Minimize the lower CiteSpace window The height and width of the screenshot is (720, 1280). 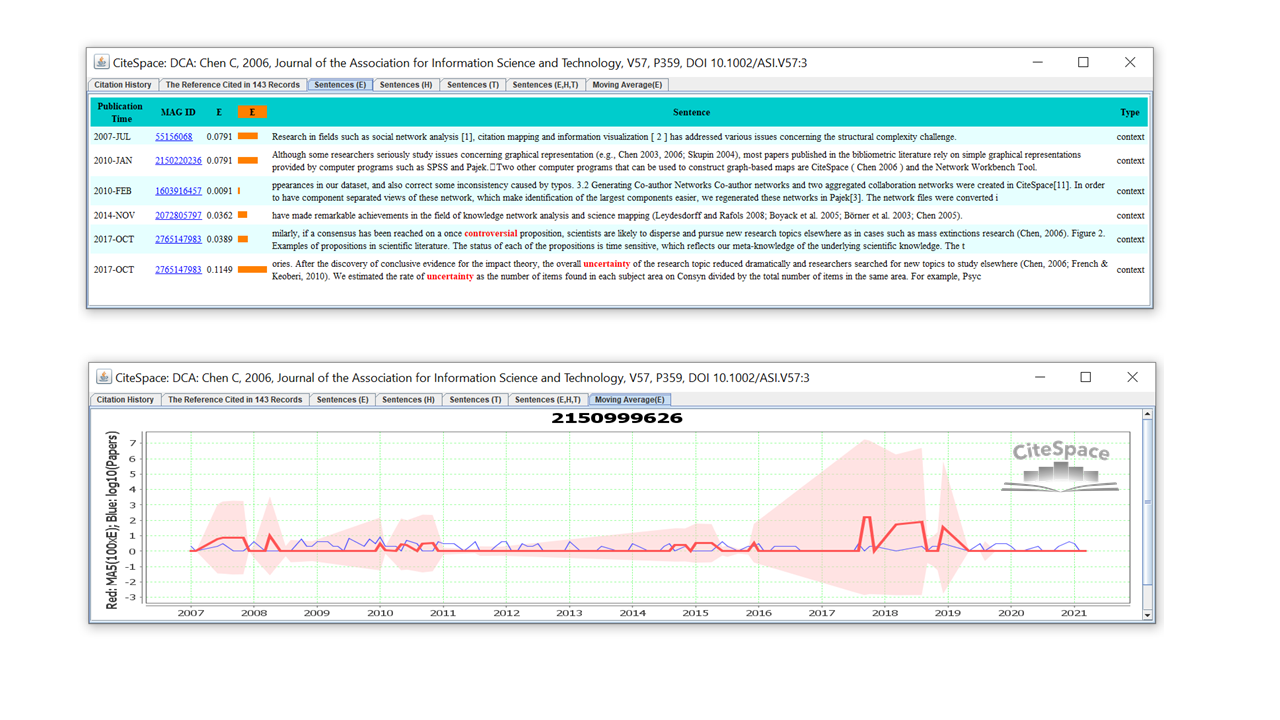pyautogui.click(x=1039, y=377)
